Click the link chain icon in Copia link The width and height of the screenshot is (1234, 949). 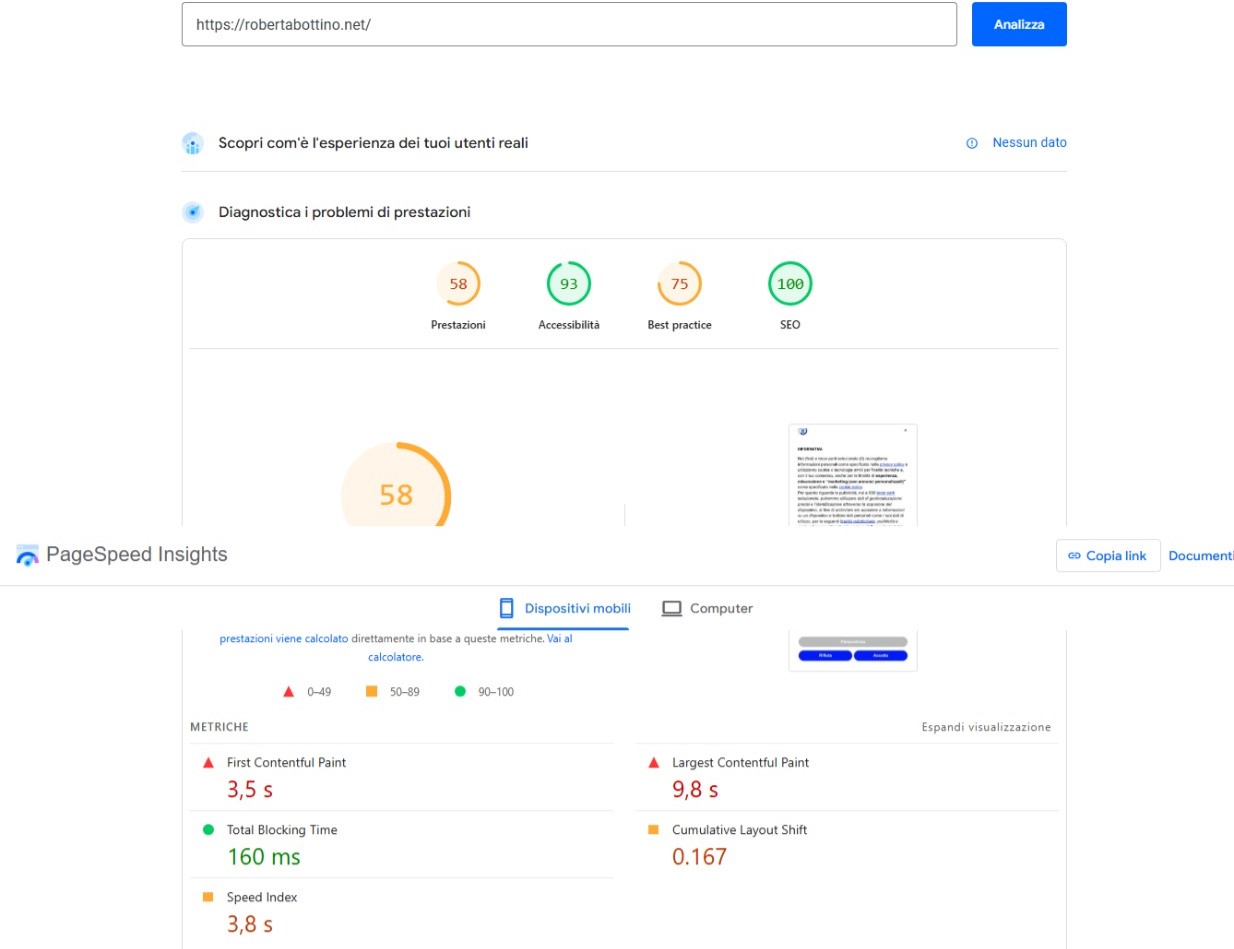click(x=1075, y=555)
